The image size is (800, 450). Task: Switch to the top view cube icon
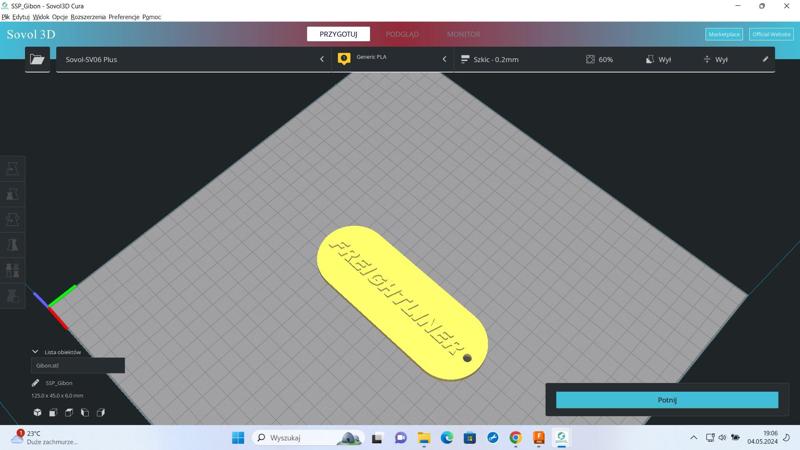click(x=69, y=412)
